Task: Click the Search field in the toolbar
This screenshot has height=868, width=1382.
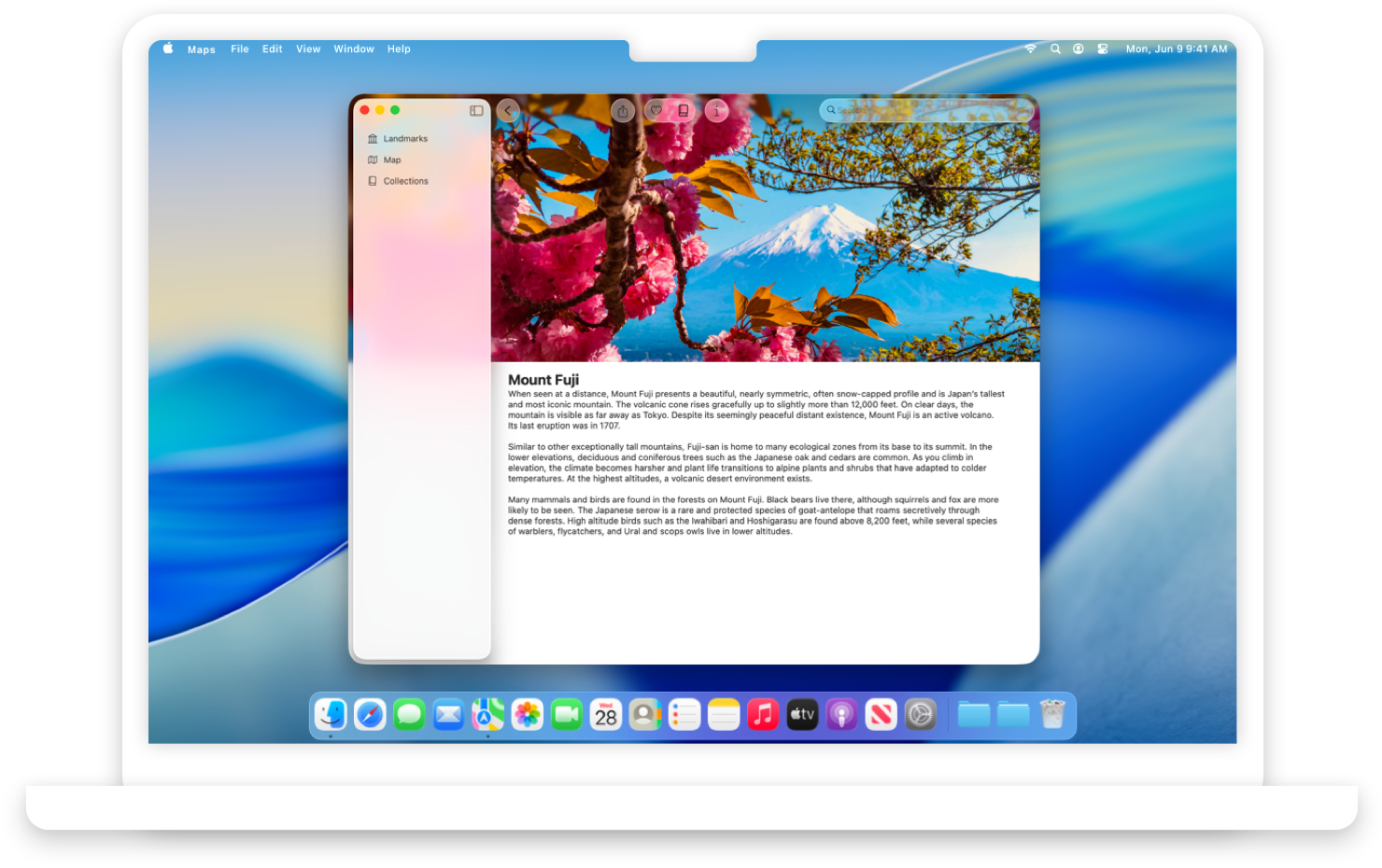Action: coord(926,110)
